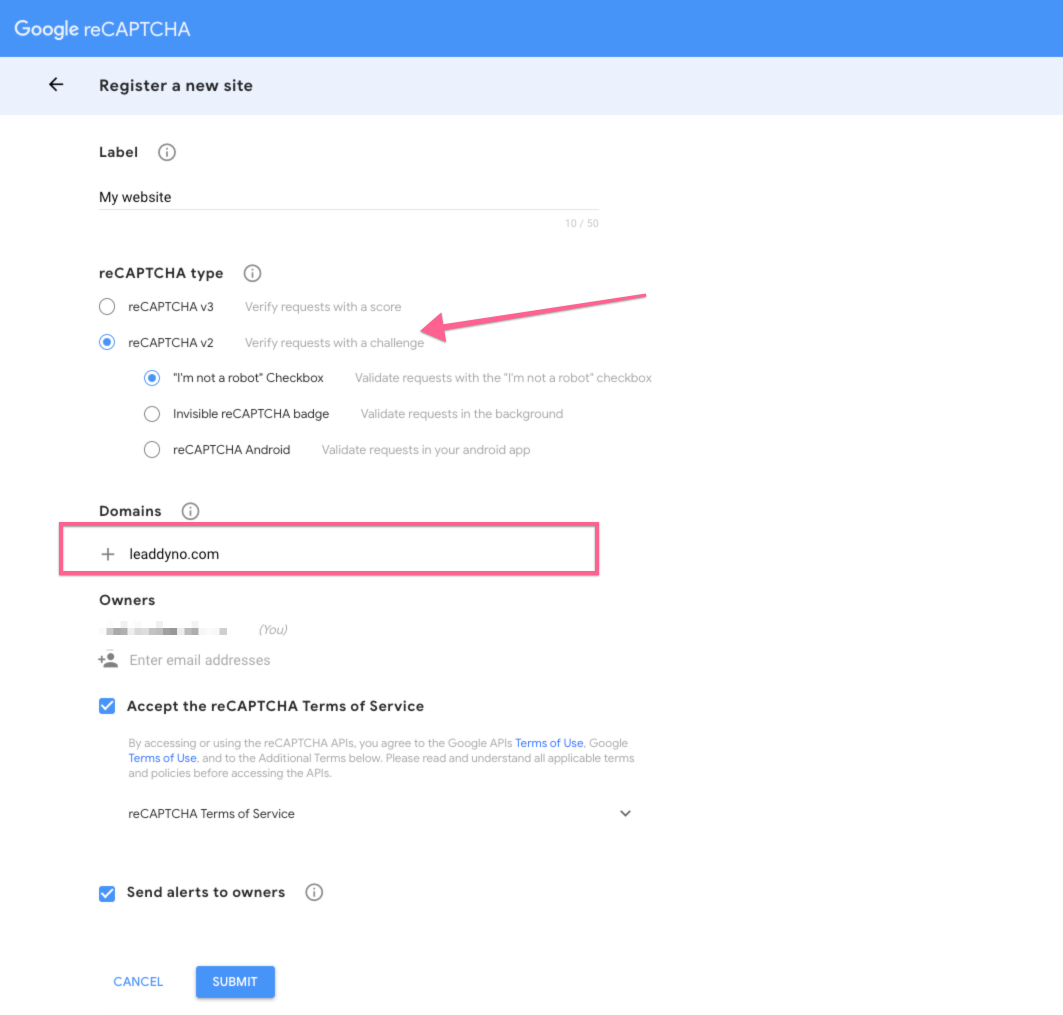The image size is (1063, 1015).
Task: Click the reCAPTCHA Terms of Service row label
Action: tap(212, 814)
